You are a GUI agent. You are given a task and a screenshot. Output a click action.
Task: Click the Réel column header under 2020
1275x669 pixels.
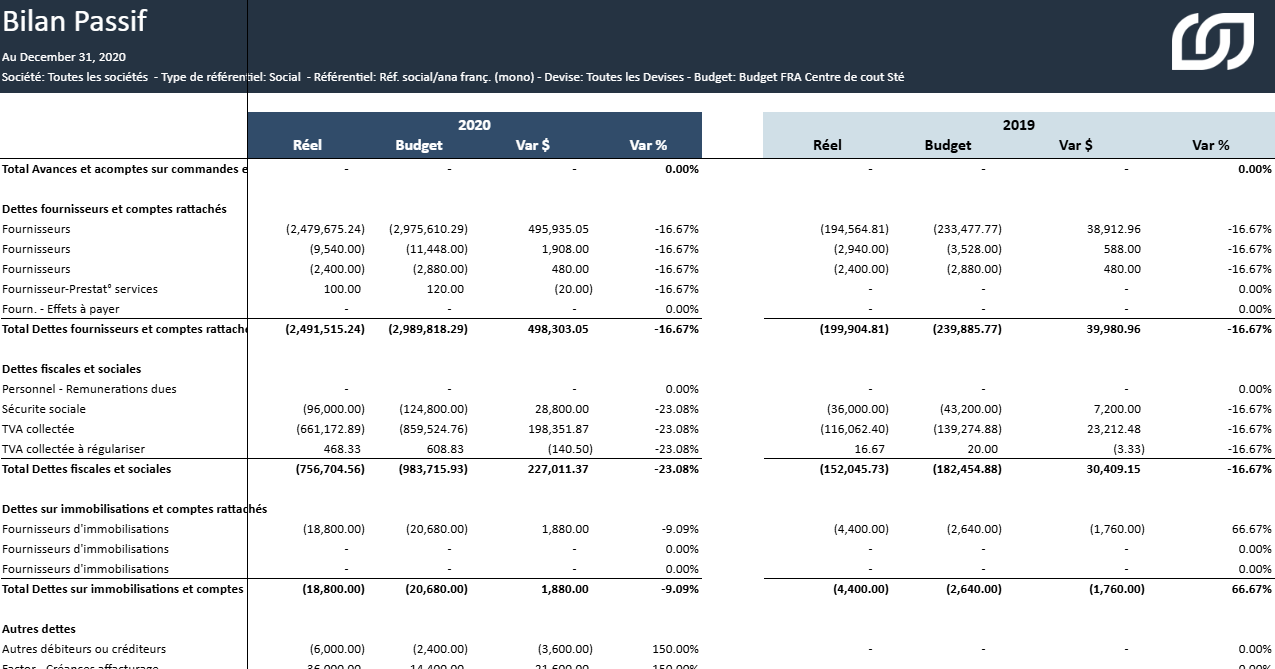pos(308,146)
